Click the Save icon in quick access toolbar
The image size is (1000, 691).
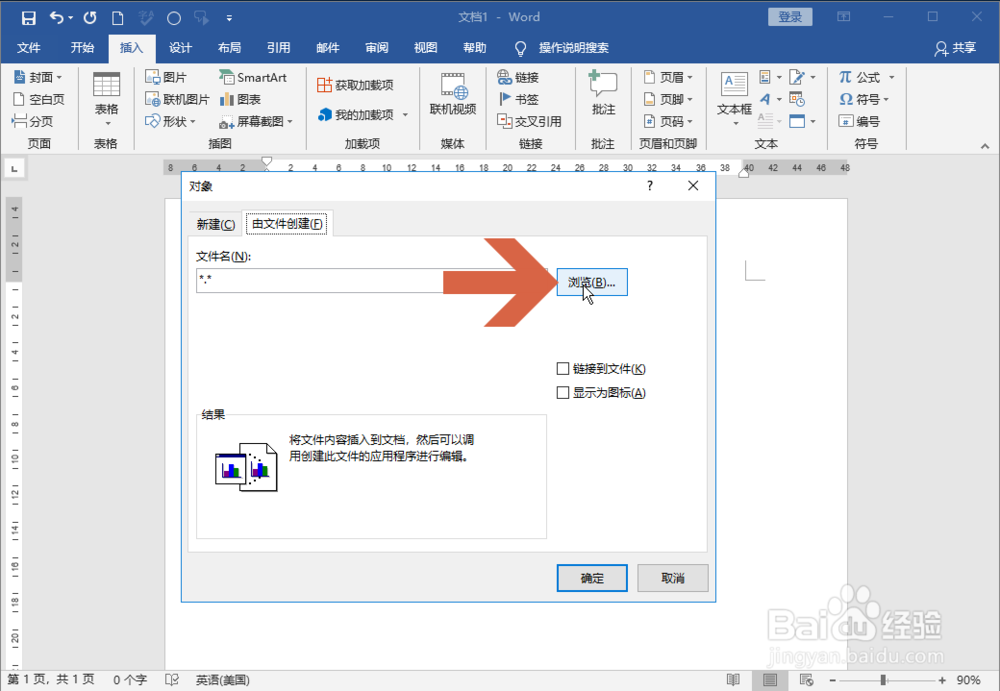pyautogui.click(x=28, y=18)
